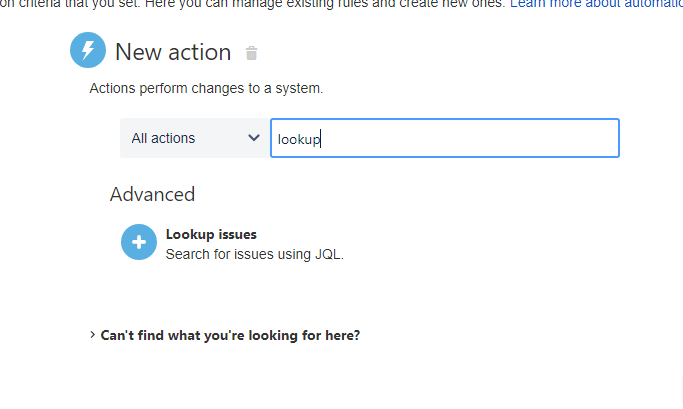This screenshot has height=409, width=683.
Task: Click the New action heading text
Action: (x=173, y=52)
